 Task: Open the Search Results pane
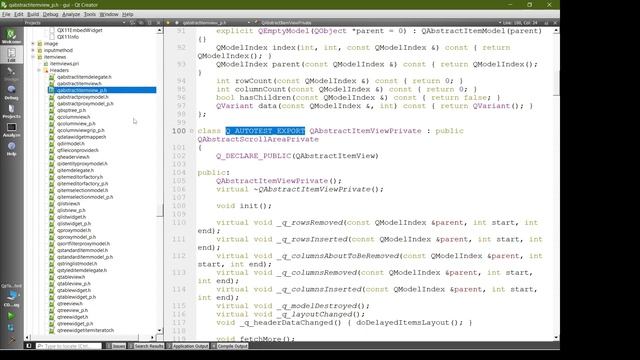coord(146,346)
